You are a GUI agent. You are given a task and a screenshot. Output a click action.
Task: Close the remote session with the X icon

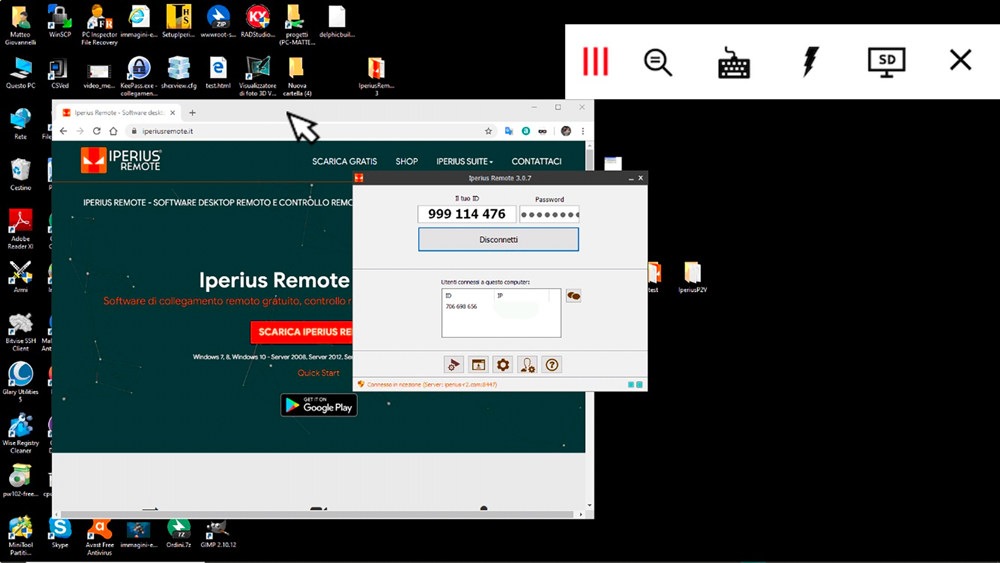tap(960, 60)
